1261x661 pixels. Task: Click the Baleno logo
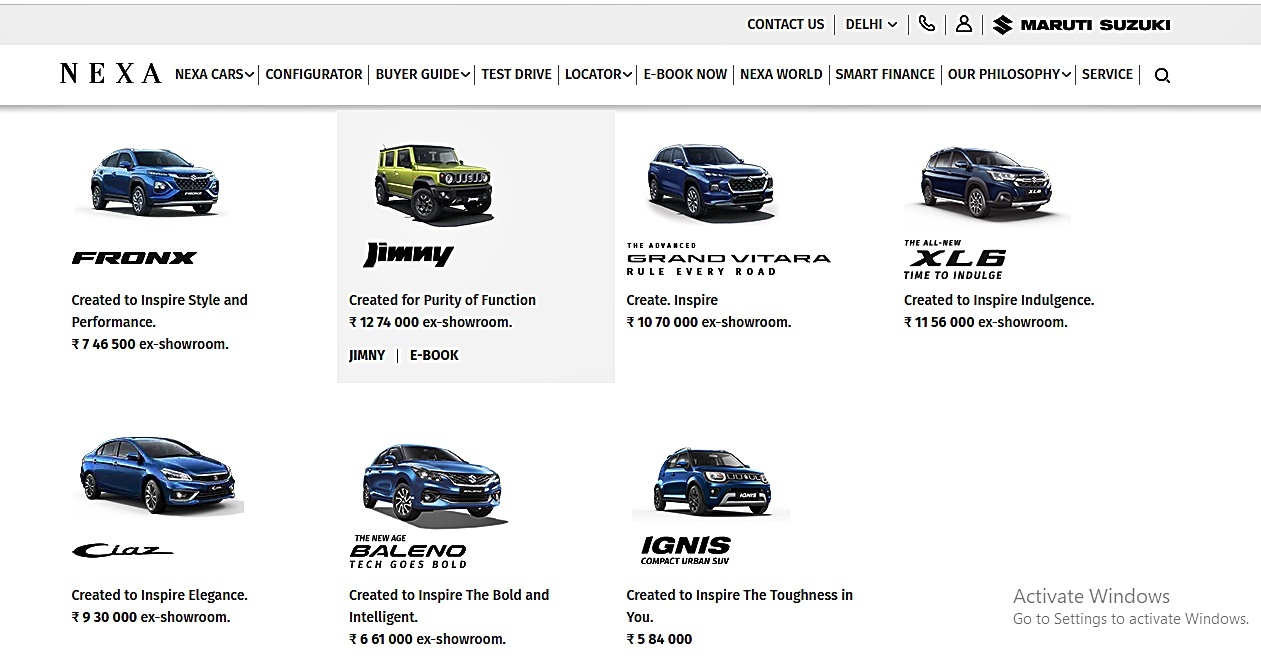pos(408,552)
